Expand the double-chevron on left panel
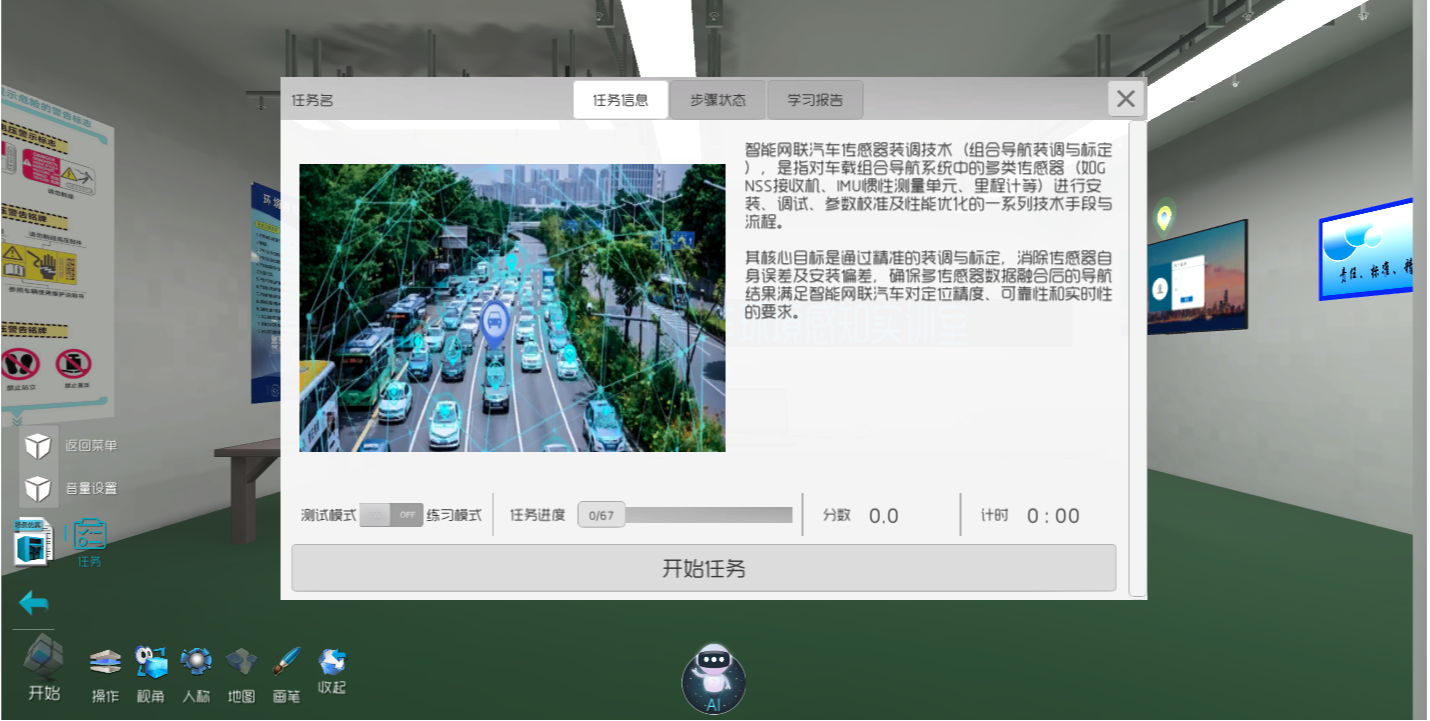Image resolution: width=1430 pixels, height=721 pixels. tap(17, 420)
